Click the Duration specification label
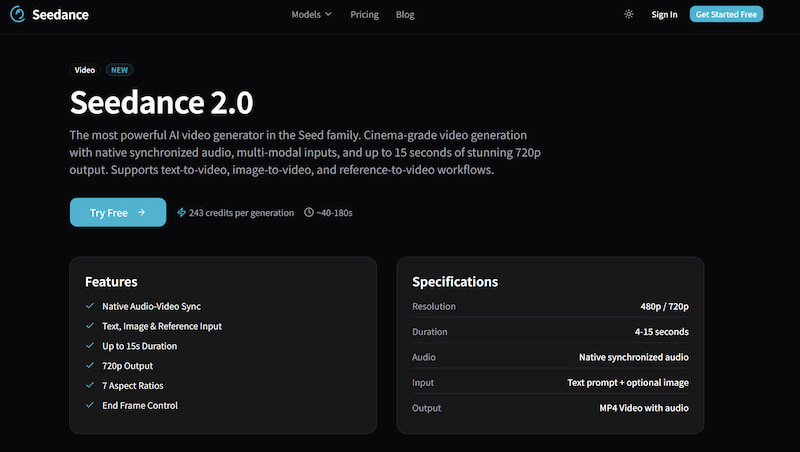The width and height of the screenshot is (800, 452). [x=430, y=332]
